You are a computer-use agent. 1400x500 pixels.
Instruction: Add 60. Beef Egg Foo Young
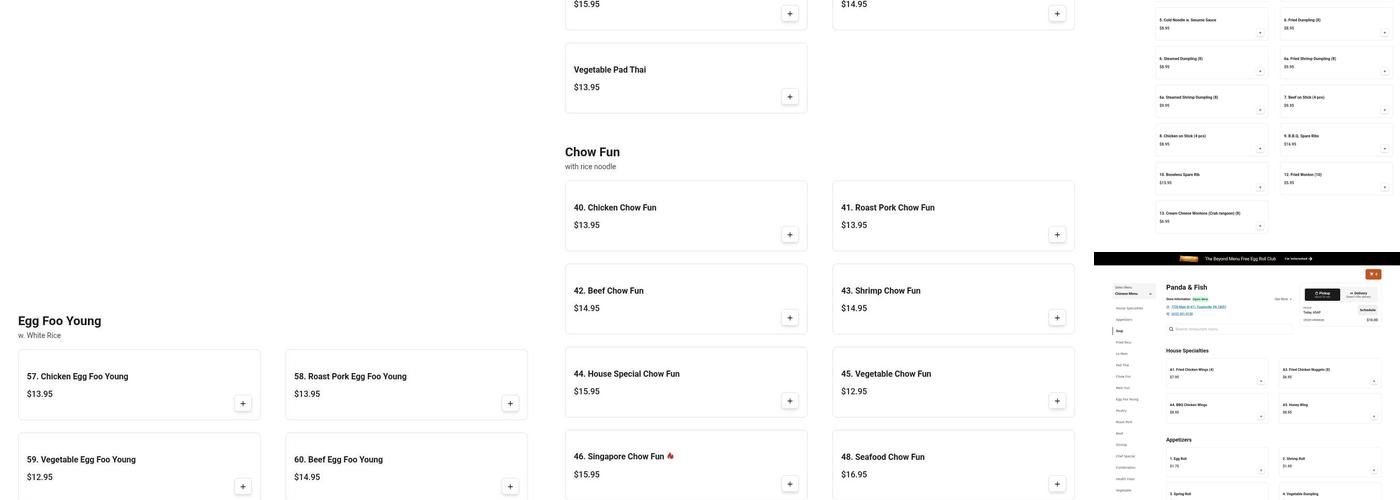point(510,487)
